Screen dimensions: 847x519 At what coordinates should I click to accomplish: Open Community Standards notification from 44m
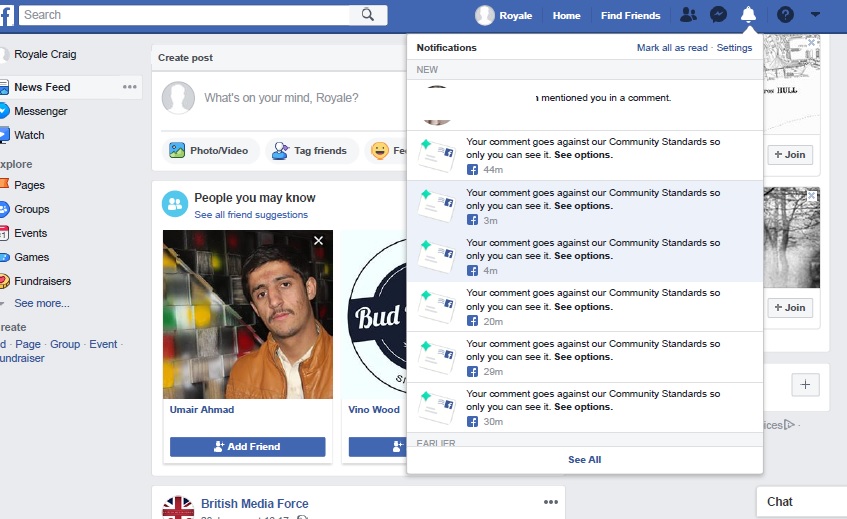pyautogui.click(x=585, y=156)
